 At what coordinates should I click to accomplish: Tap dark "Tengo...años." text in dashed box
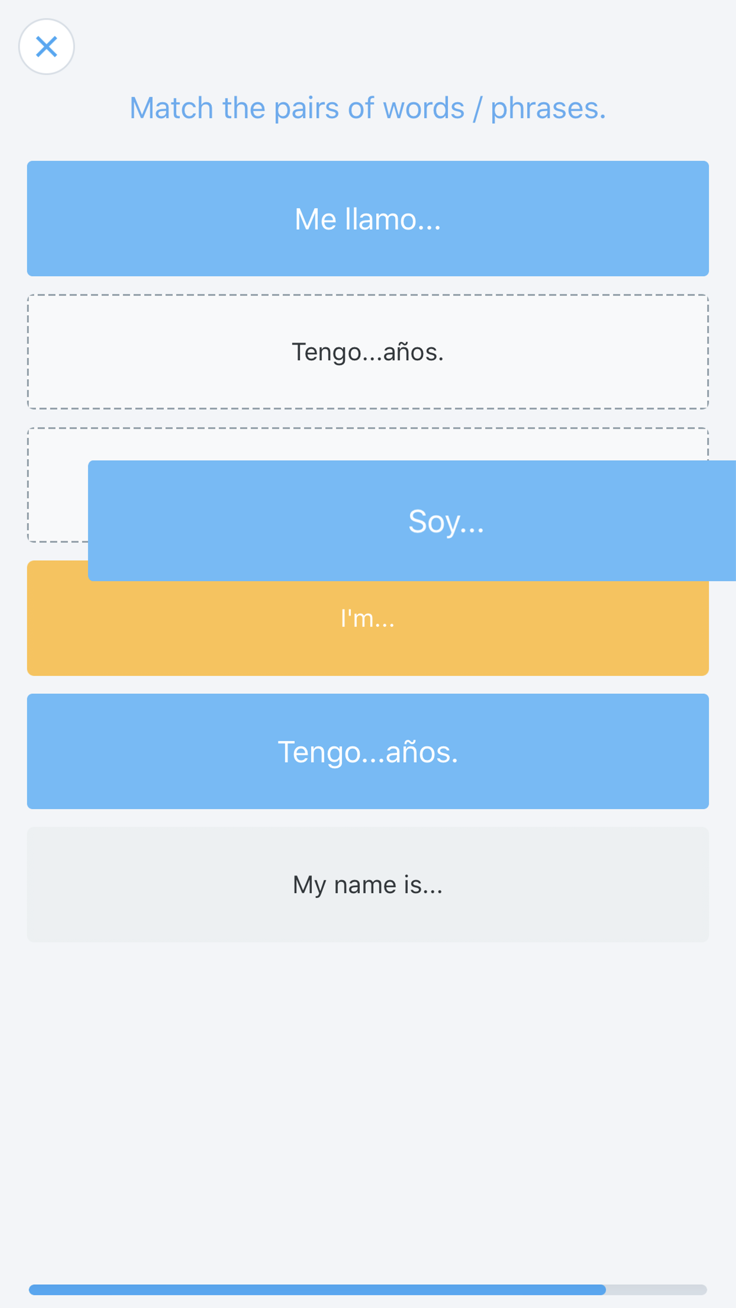[x=368, y=352]
